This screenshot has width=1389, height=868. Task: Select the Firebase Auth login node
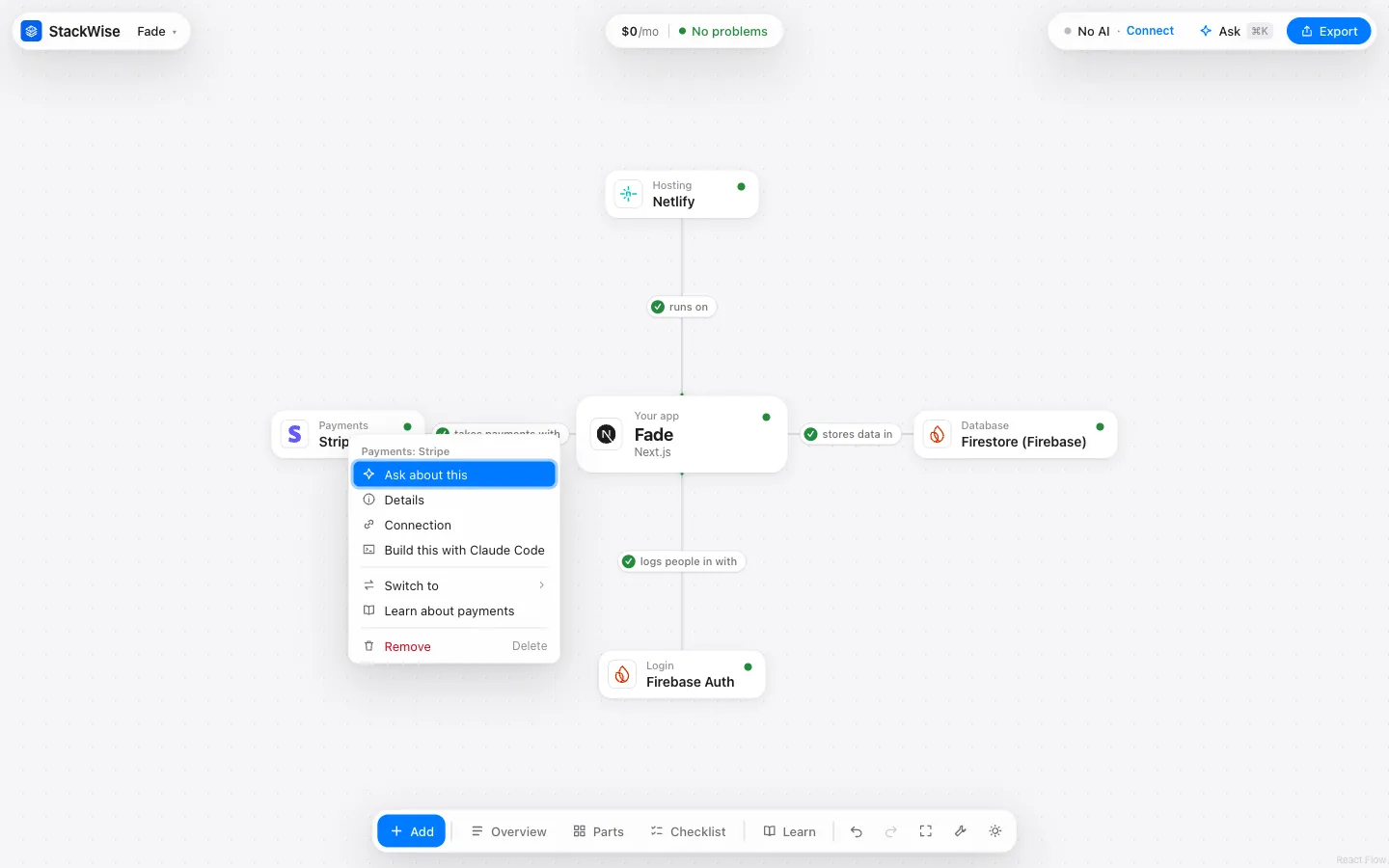click(x=682, y=674)
